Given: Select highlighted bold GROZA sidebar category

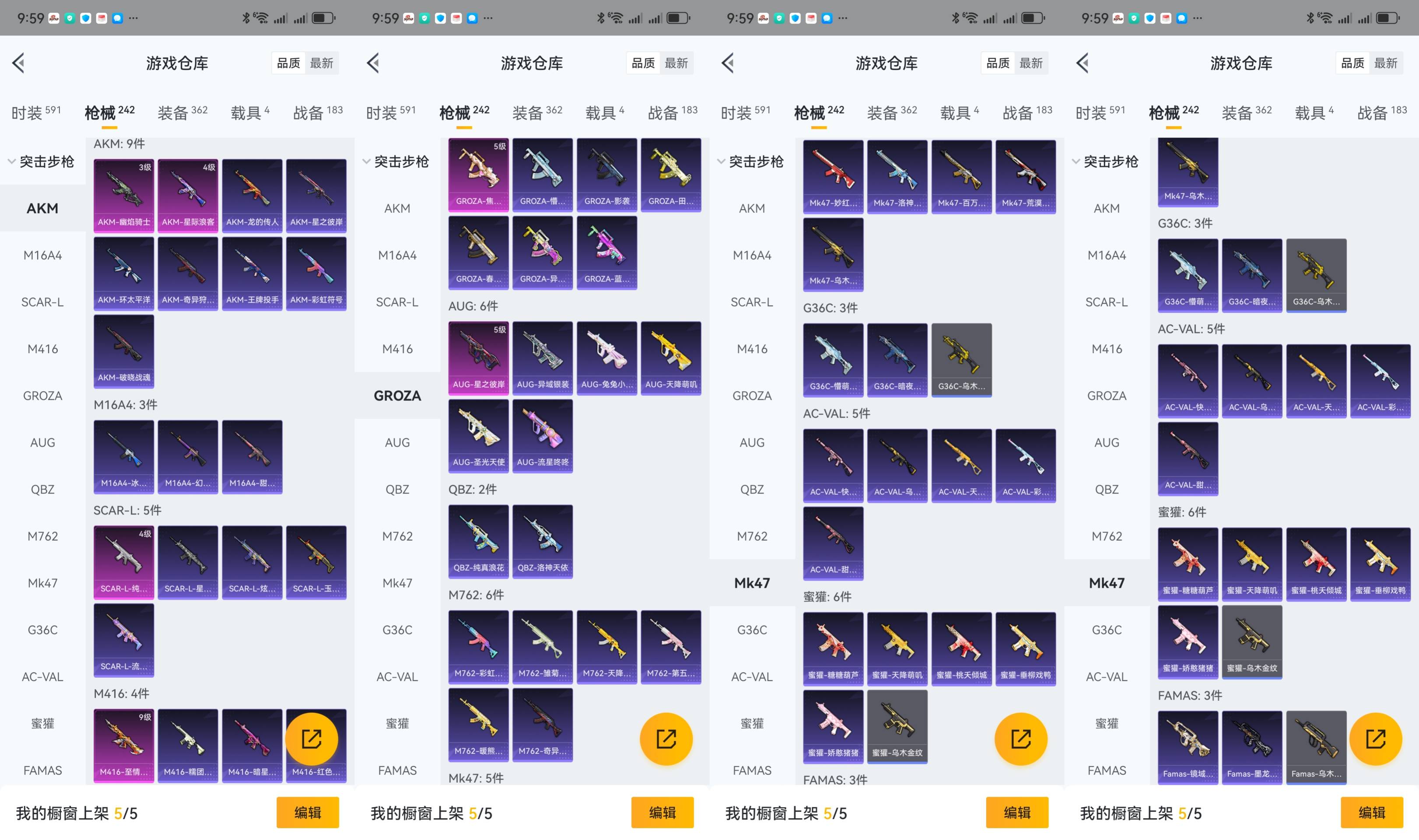Looking at the screenshot, I should tap(397, 395).
